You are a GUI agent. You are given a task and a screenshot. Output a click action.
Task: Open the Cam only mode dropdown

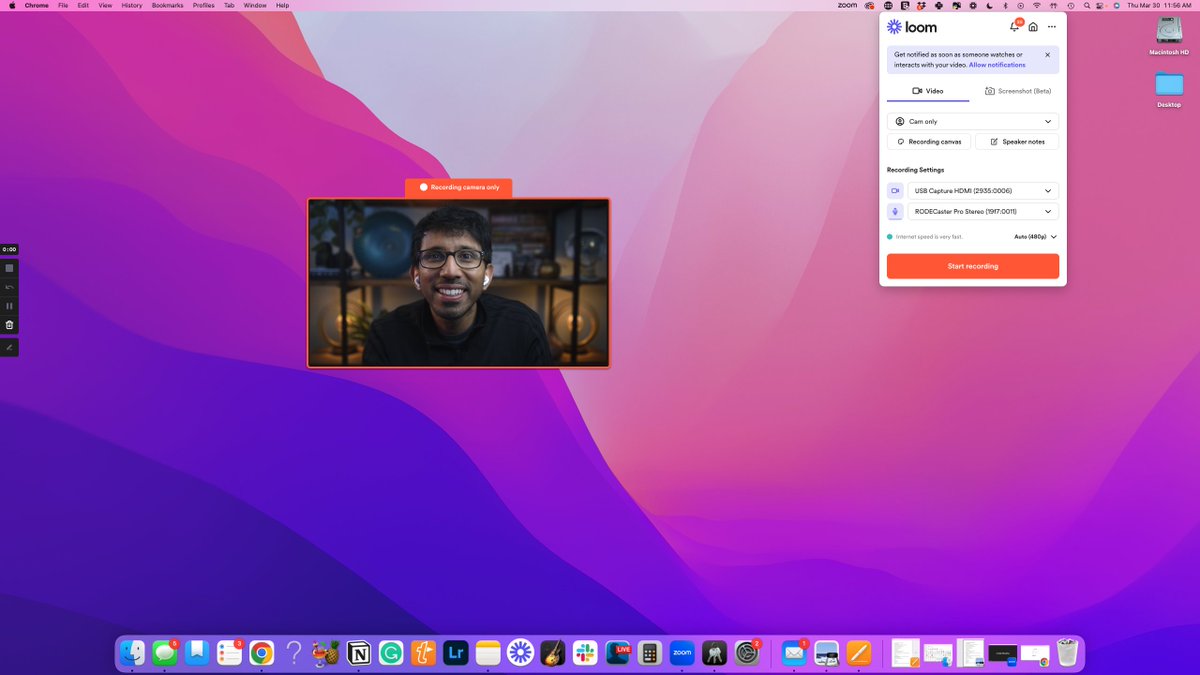[973, 121]
